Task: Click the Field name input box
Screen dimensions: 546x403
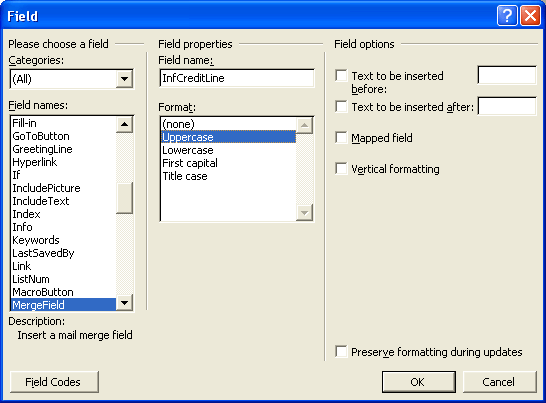Action: coord(237,78)
